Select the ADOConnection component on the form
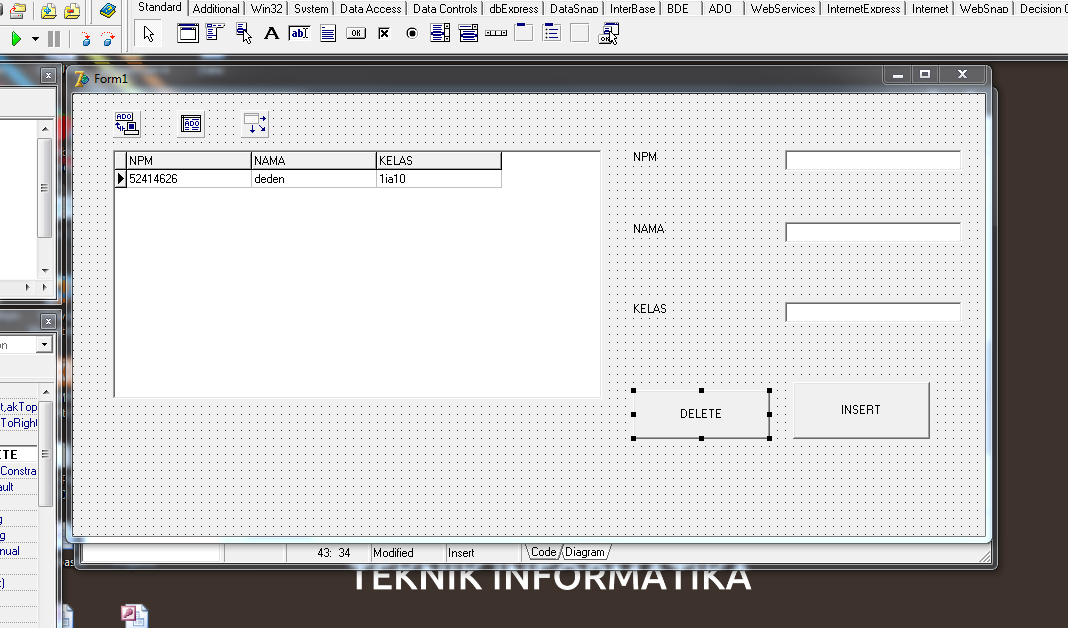Screen dimensions: 1068x628 pos(126,123)
